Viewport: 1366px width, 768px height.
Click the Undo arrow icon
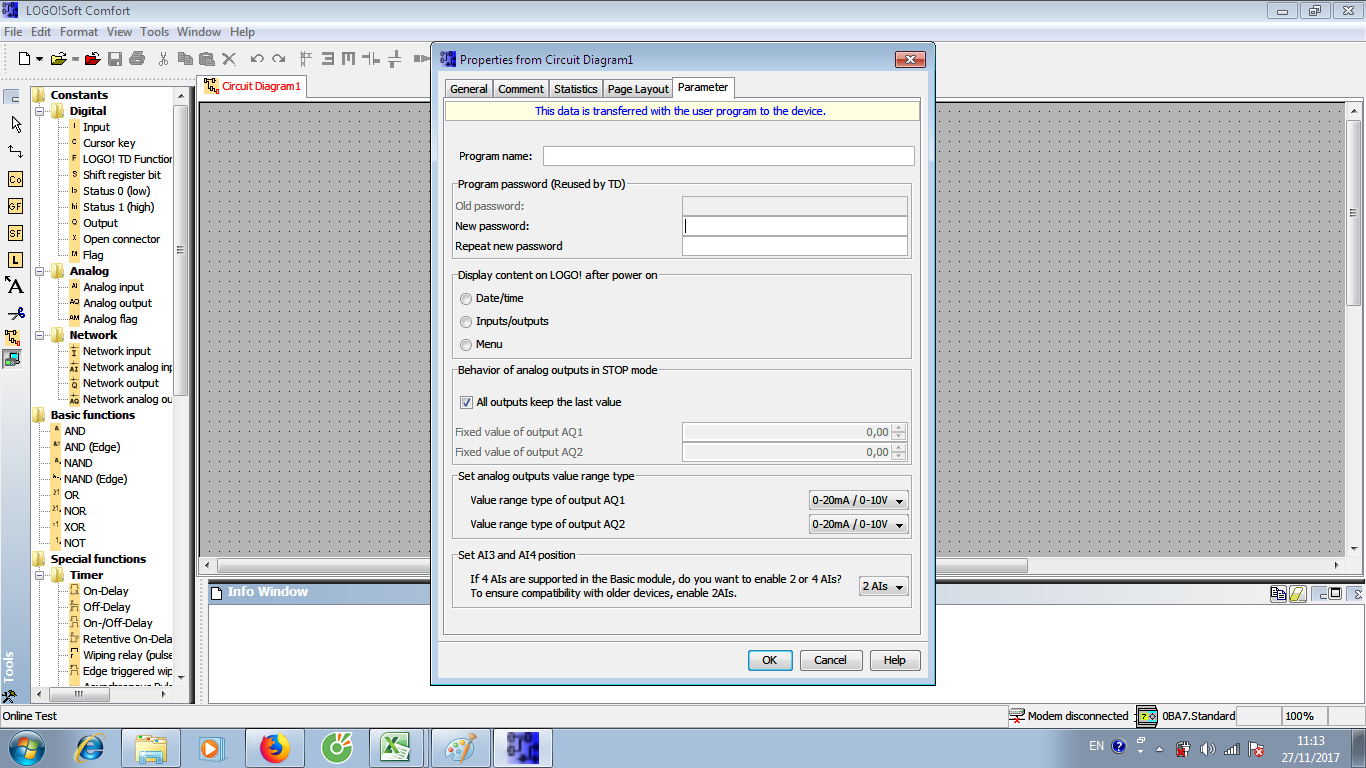[x=257, y=59]
